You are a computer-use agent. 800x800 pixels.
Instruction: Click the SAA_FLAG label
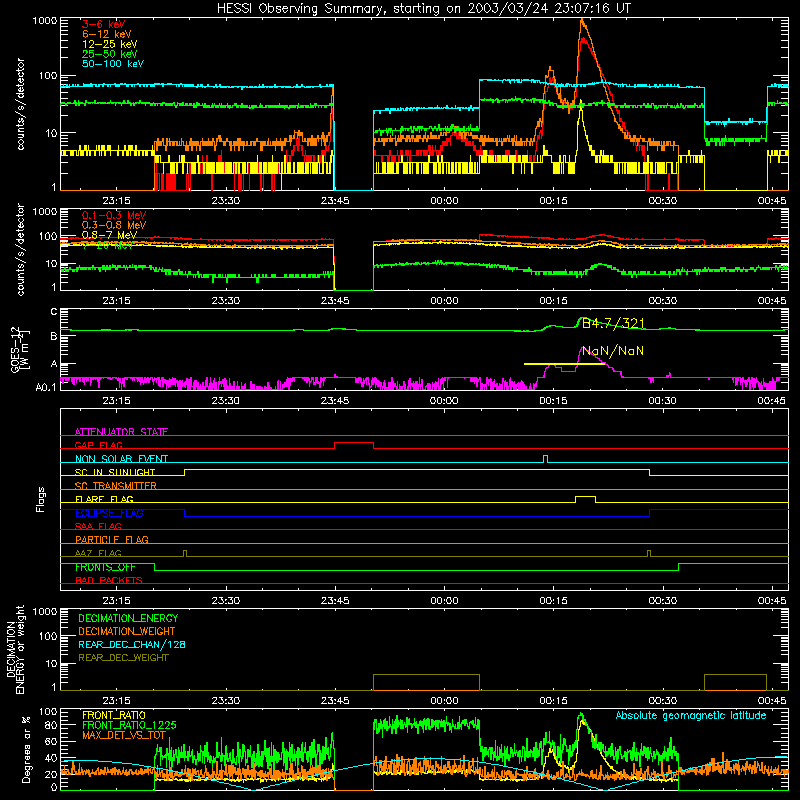point(98,526)
